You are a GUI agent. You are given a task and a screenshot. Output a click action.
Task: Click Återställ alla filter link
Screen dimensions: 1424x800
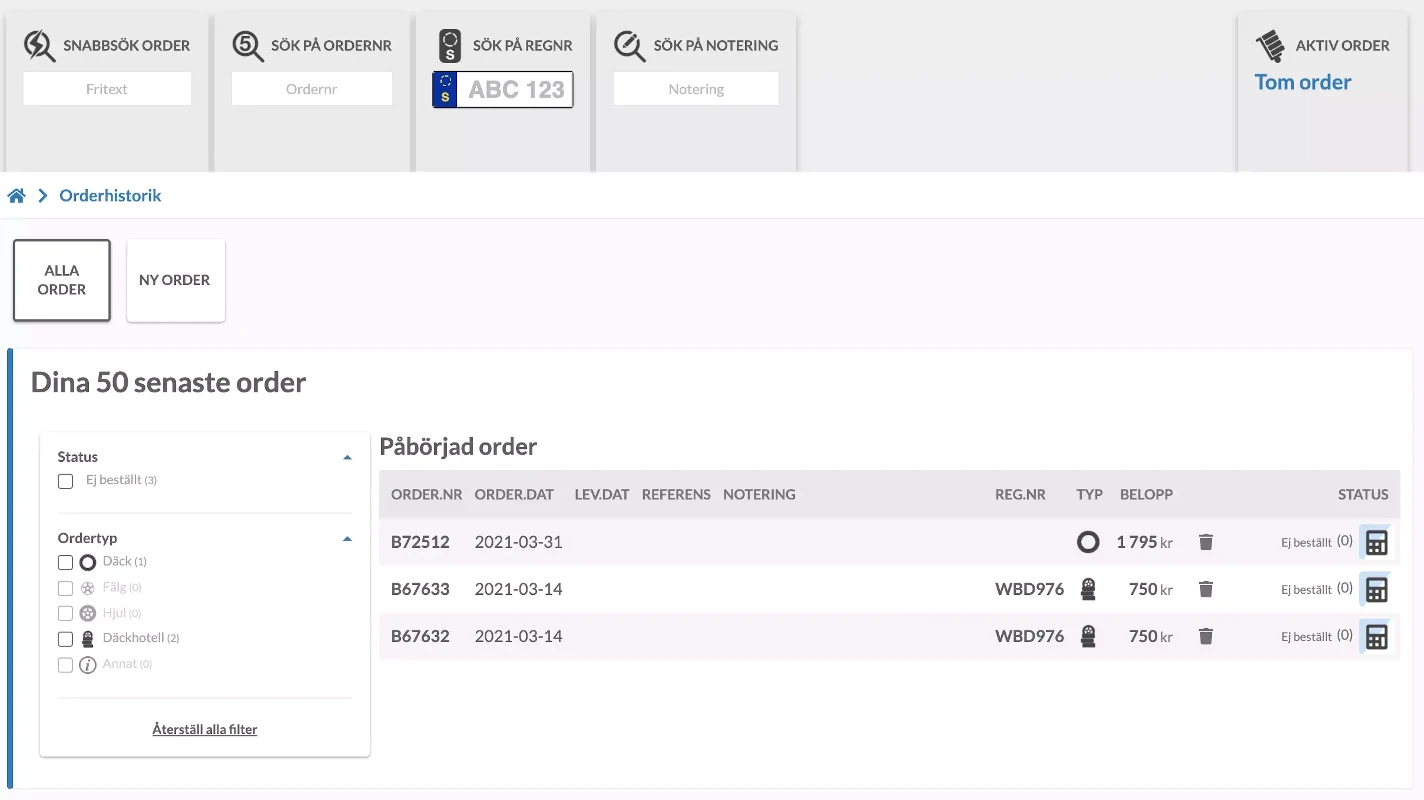point(204,730)
